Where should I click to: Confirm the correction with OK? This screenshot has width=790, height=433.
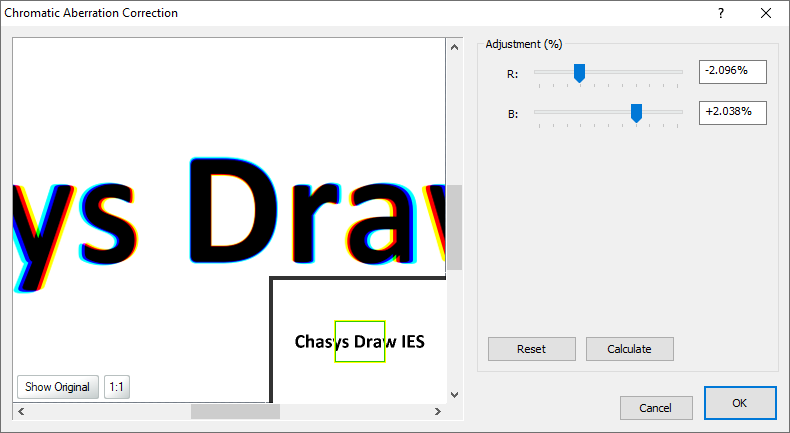pos(740,403)
